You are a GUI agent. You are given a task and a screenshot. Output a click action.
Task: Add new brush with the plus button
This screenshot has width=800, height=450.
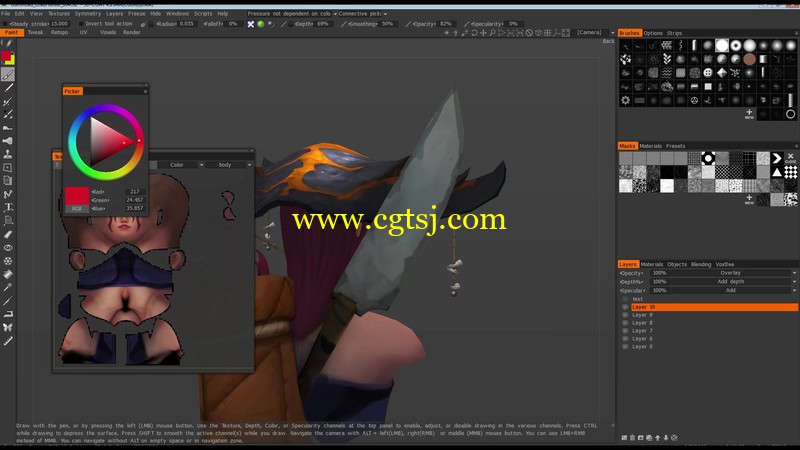point(749,114)
